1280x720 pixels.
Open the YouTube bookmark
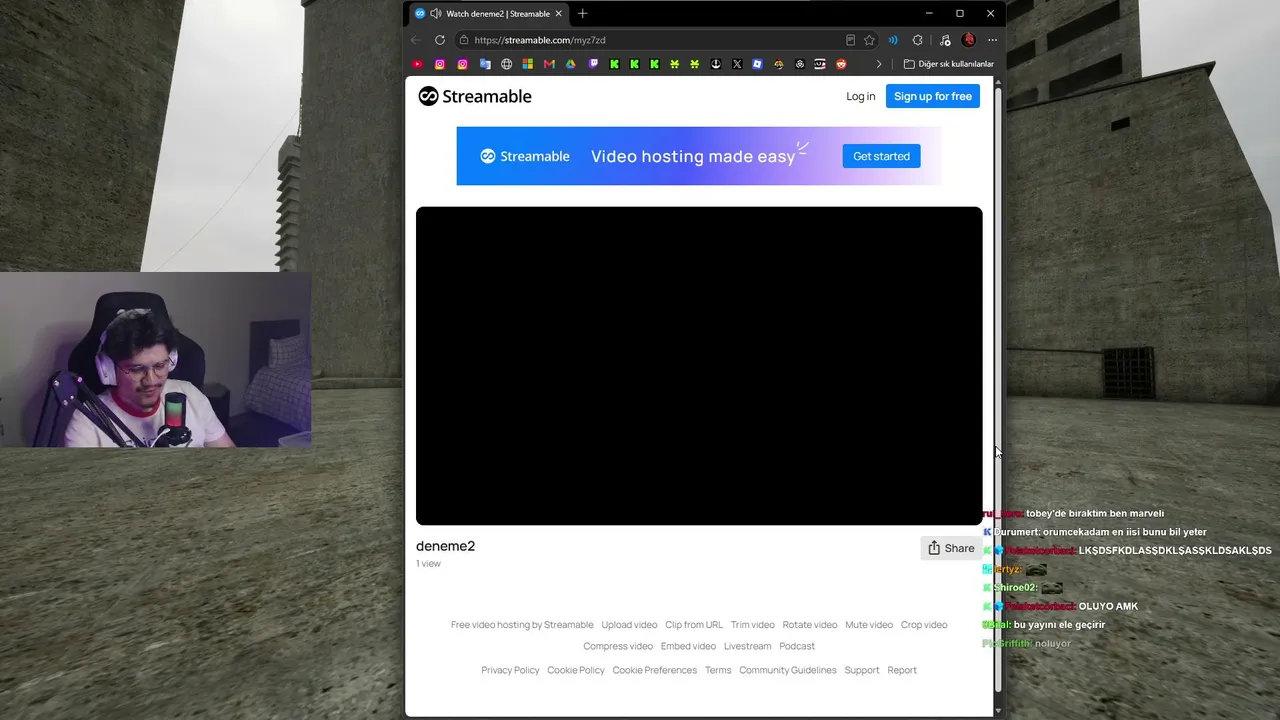[418, 64]
